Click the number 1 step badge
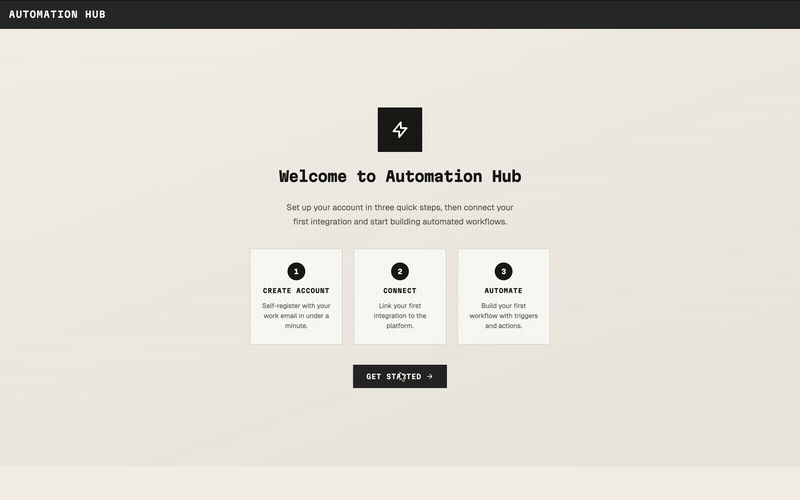Viewport: 800px width, 500px height. coord(296,271)
